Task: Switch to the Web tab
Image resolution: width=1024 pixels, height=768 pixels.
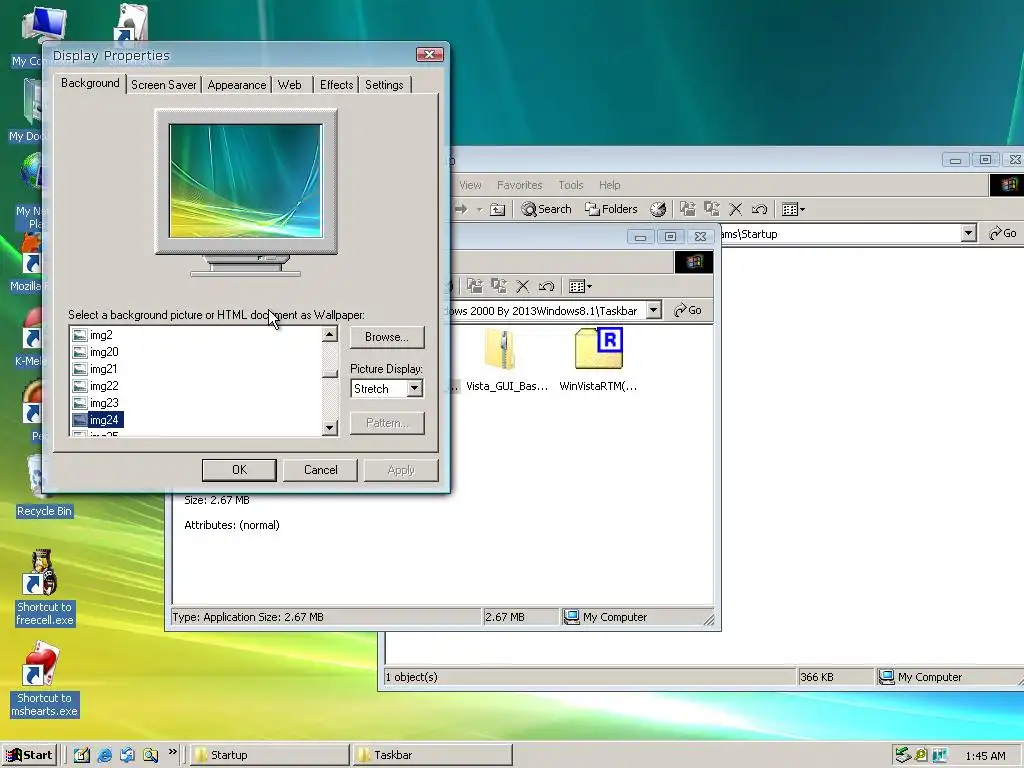Action: 289,85
